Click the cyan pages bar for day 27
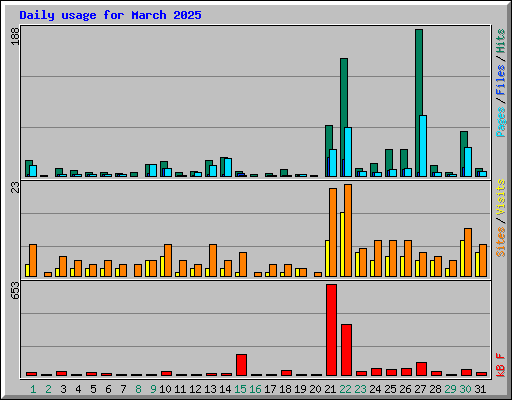The height and width of the screenshot is (400, 512). click(423, 146)
